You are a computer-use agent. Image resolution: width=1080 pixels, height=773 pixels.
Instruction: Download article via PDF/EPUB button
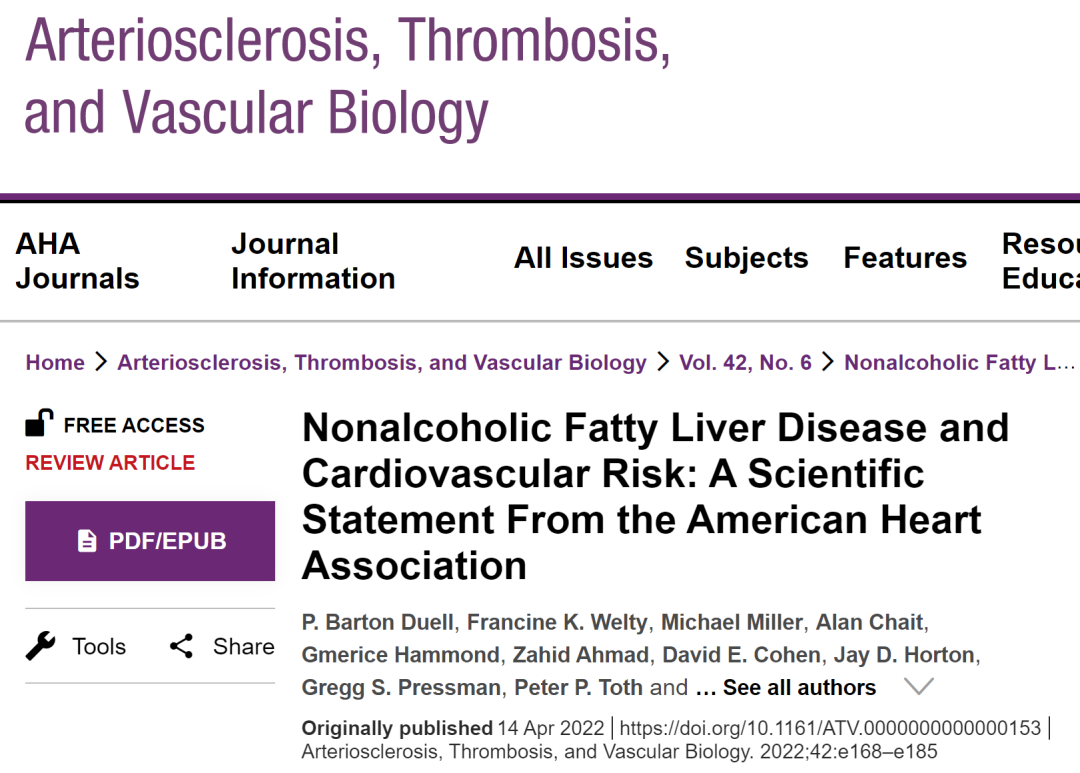150,541
